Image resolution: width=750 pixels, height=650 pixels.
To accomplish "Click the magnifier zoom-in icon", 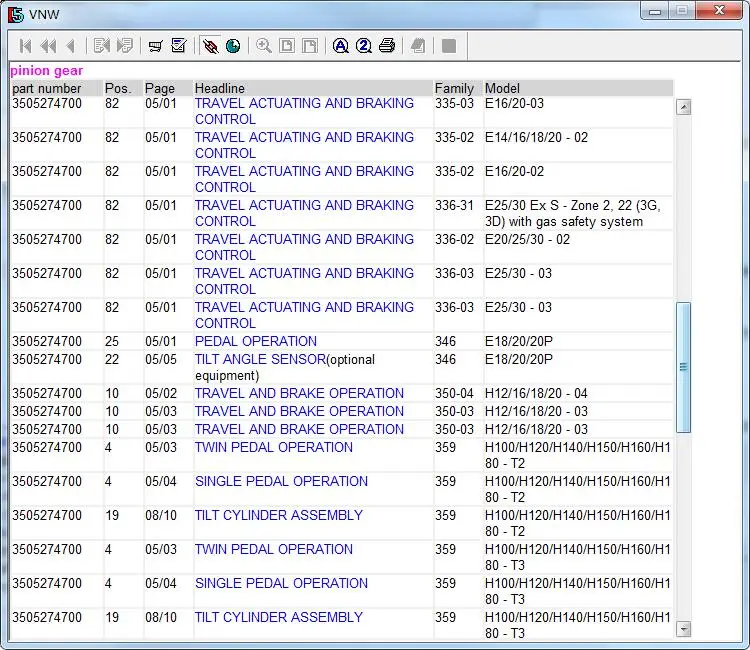I will [264, 46].
